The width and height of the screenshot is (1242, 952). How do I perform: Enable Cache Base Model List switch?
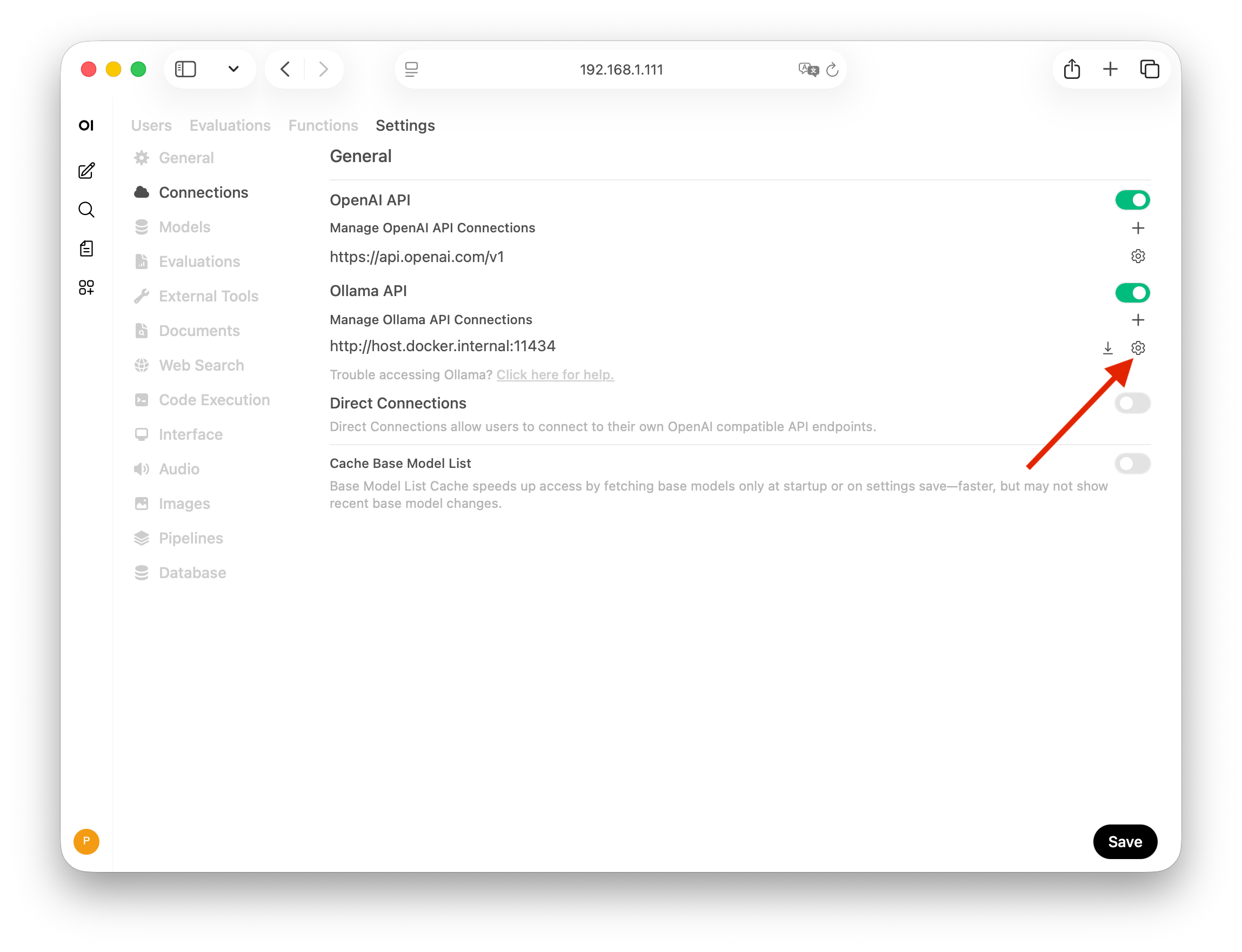pyautogui.click(x=1132, y=464)
